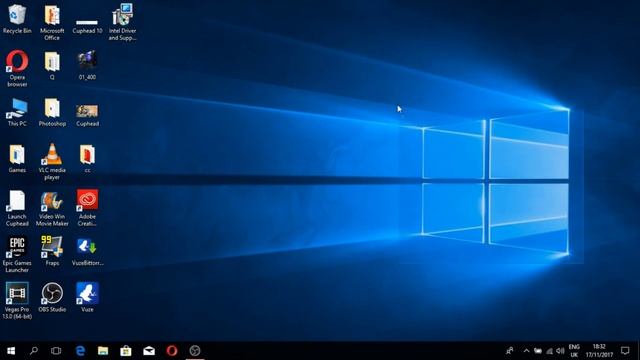Open Microsoft Store from the taskbar
Screen dimensions: 640x360
click(126, 351)
